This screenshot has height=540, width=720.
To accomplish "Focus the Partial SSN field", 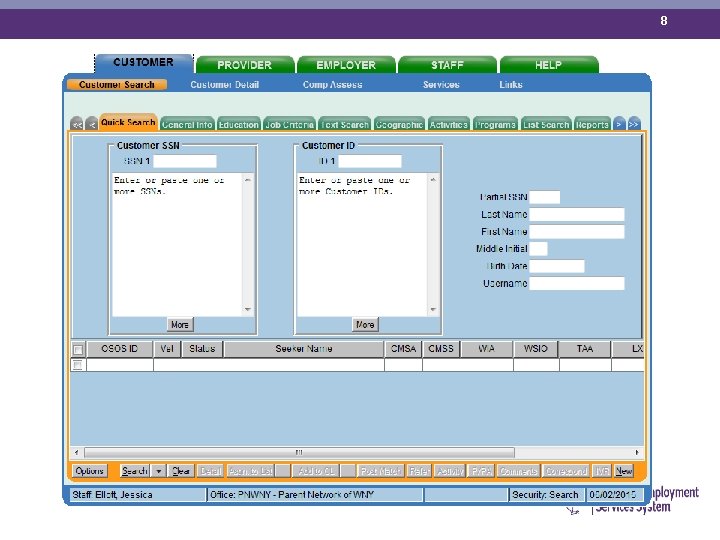I will click(x=545, y=197).
